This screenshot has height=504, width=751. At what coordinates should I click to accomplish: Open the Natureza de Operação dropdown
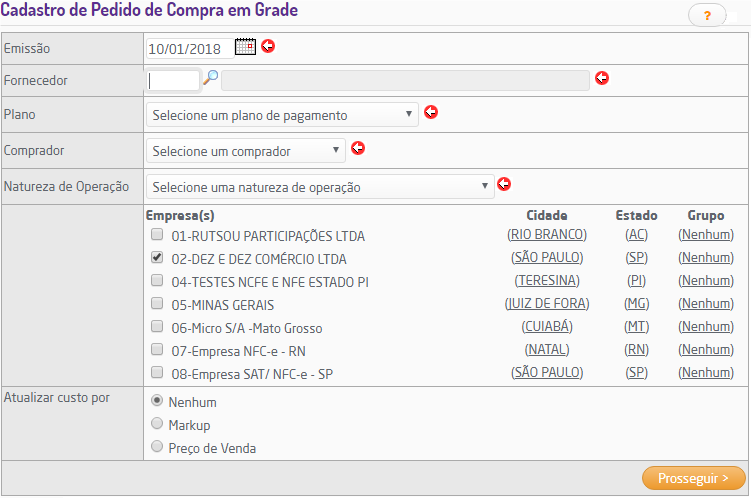pos(320,187)
